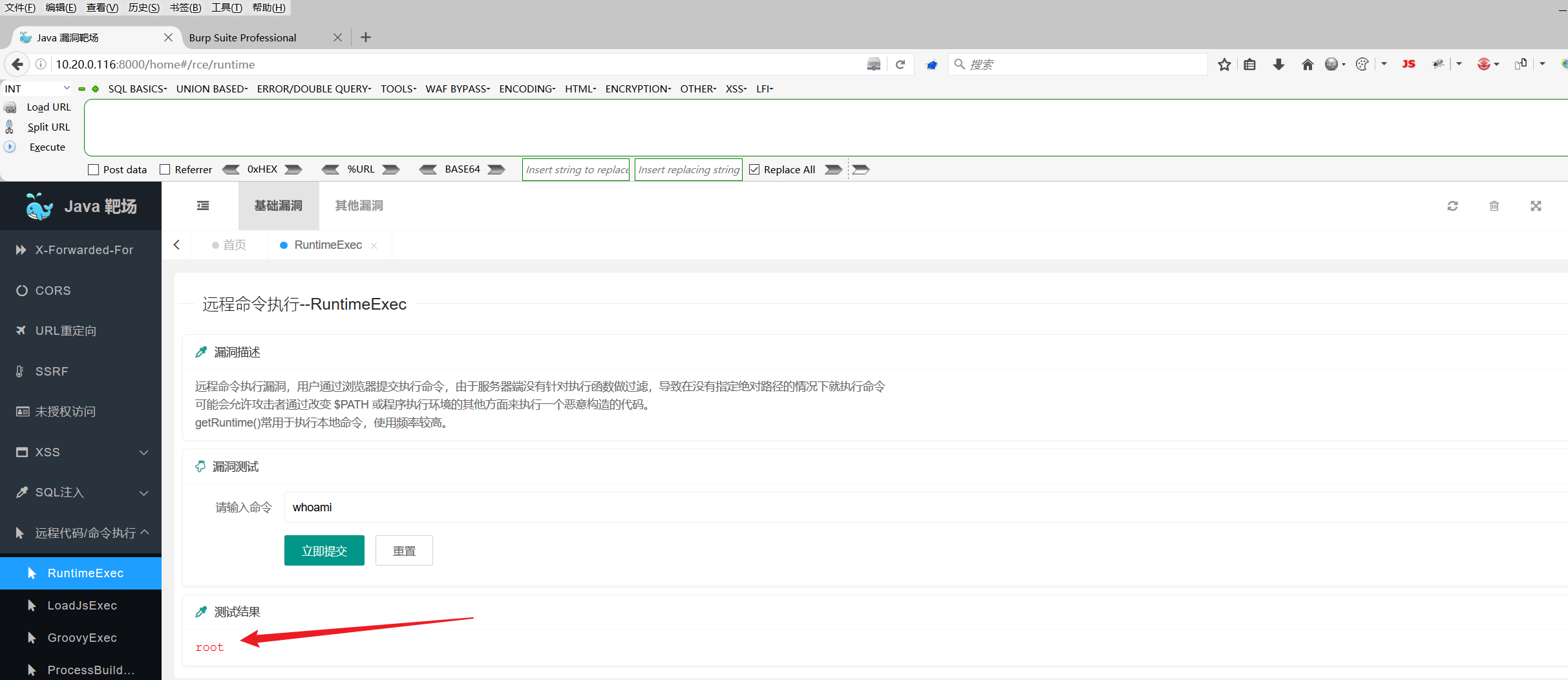Open the ENCRYPTION dropdown
Image resolution: width=1568 pixels, height=680 pixels.
[639, 89]
